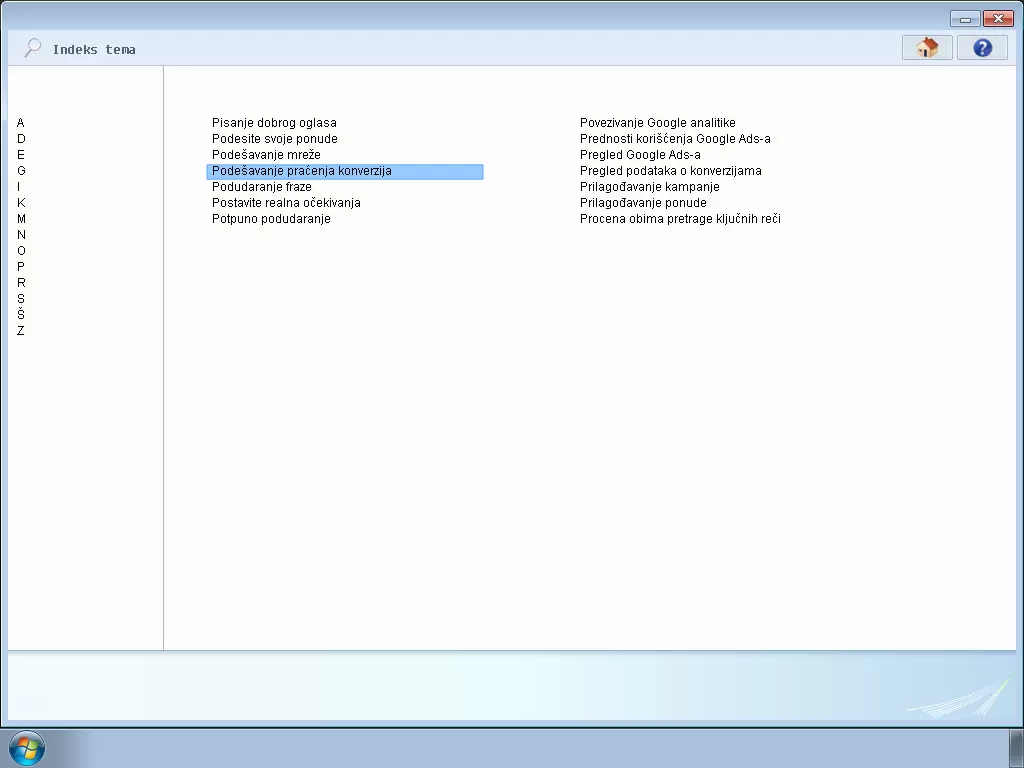
Task: Open topic Povezivanje Google analitike
Action: (x=658, y=123)
